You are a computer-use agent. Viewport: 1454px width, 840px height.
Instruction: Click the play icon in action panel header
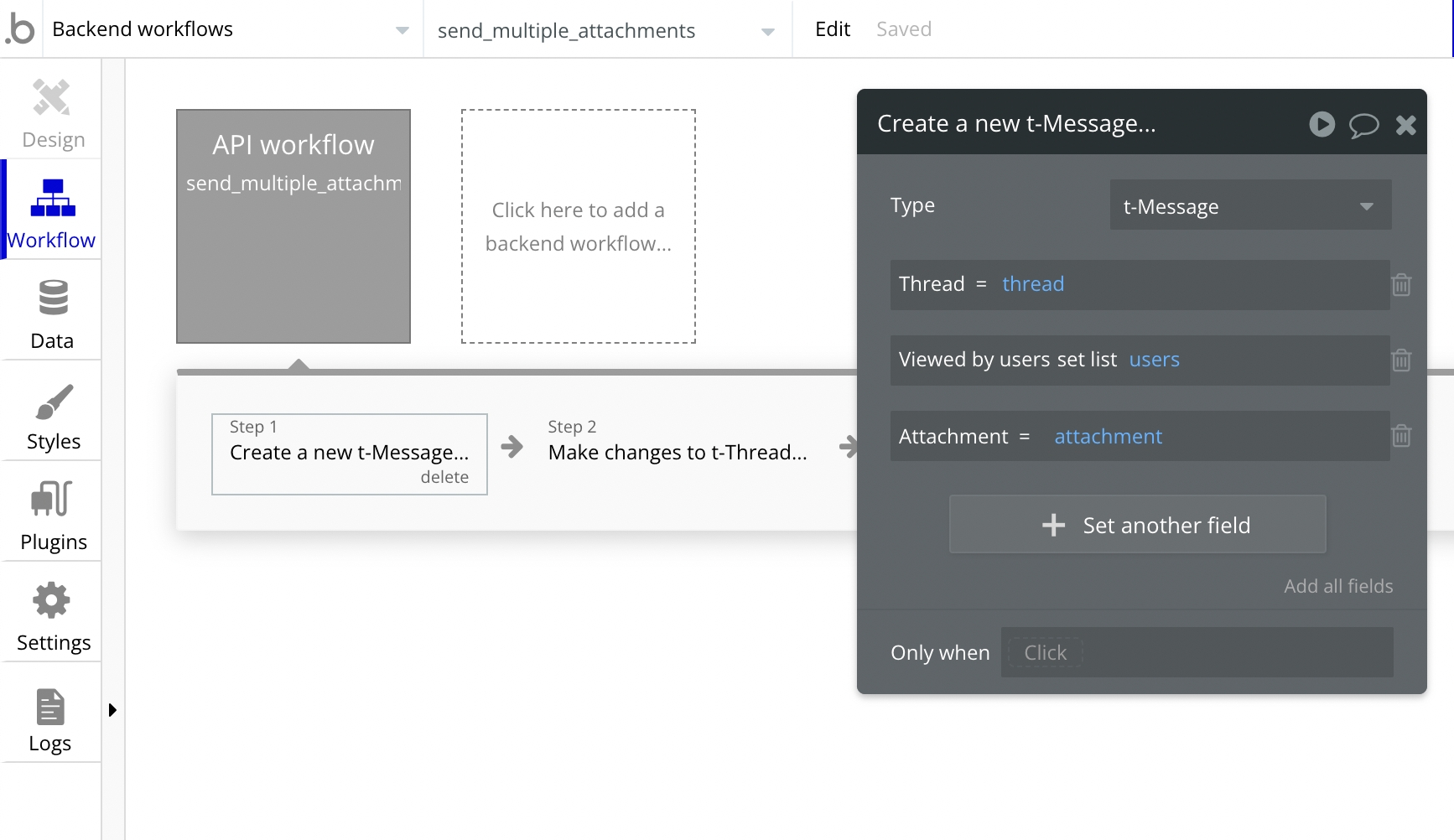[1322, 125]
